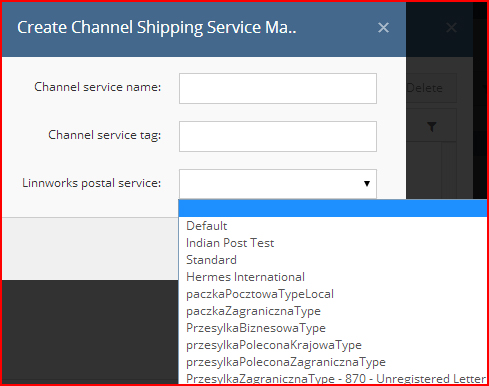Click the filter funnel icon
This screenshot has height=386, width=489.
point(432,127)
